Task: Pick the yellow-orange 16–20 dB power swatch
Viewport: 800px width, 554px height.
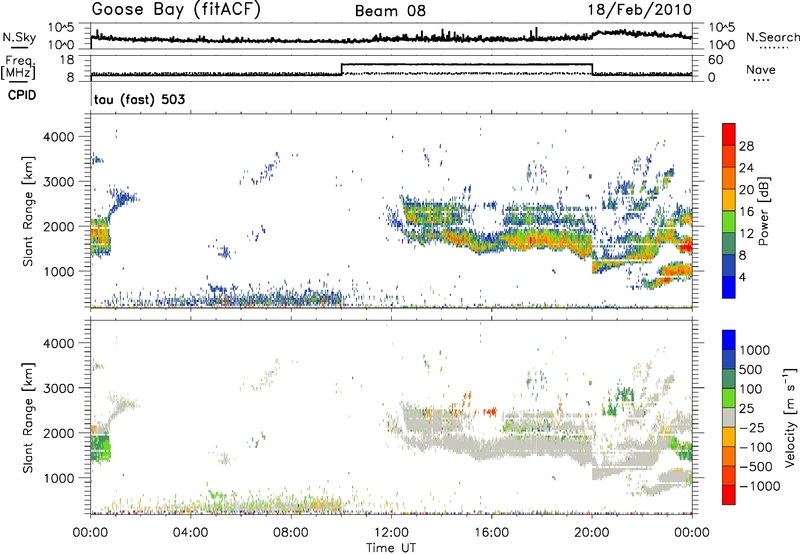Action: (x=729, y=200)
